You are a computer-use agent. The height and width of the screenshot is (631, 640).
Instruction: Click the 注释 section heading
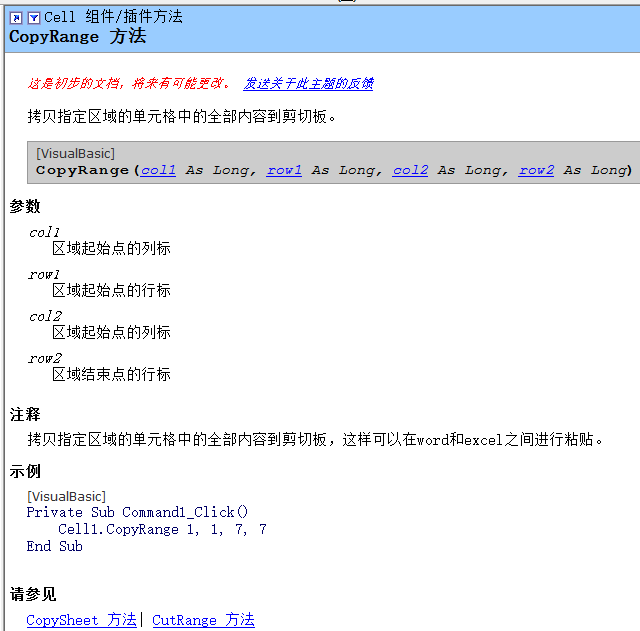(x=25, y=415)
